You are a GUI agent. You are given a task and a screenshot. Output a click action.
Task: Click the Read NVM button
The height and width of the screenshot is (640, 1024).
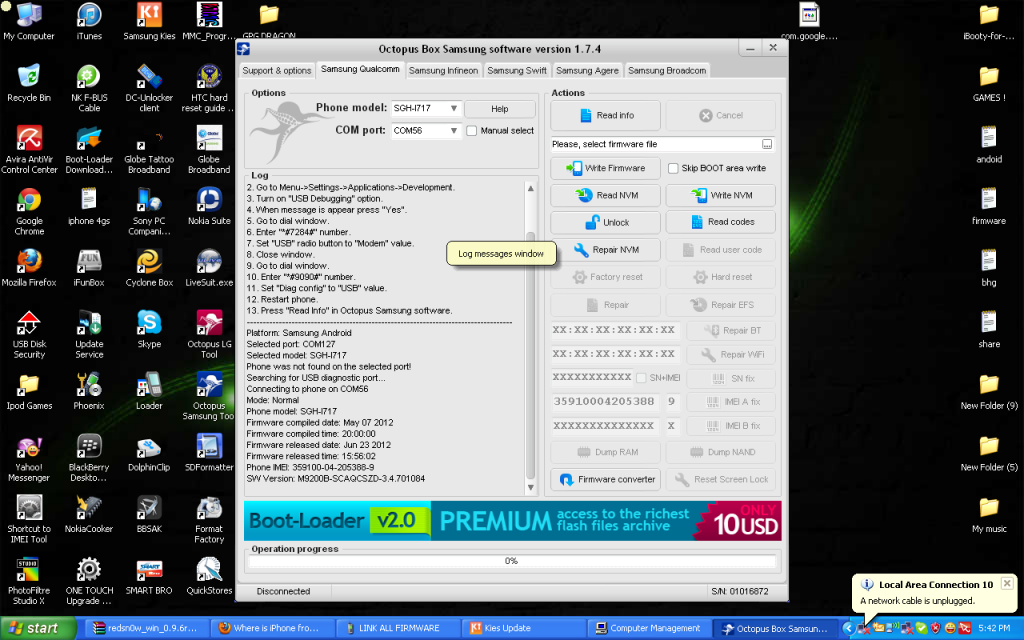[x=605, y=195]
